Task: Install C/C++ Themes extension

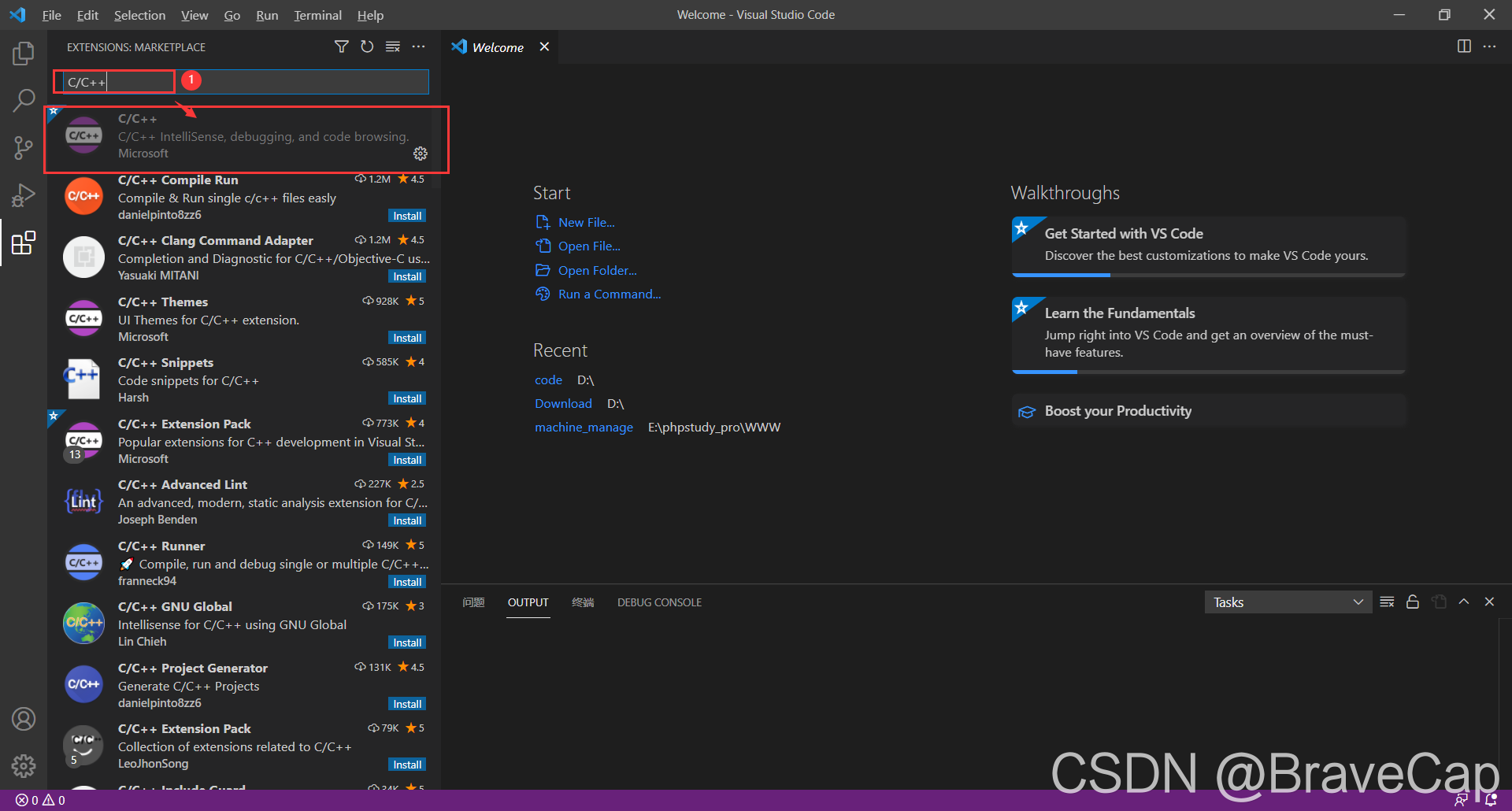Action: coord(407,338)
